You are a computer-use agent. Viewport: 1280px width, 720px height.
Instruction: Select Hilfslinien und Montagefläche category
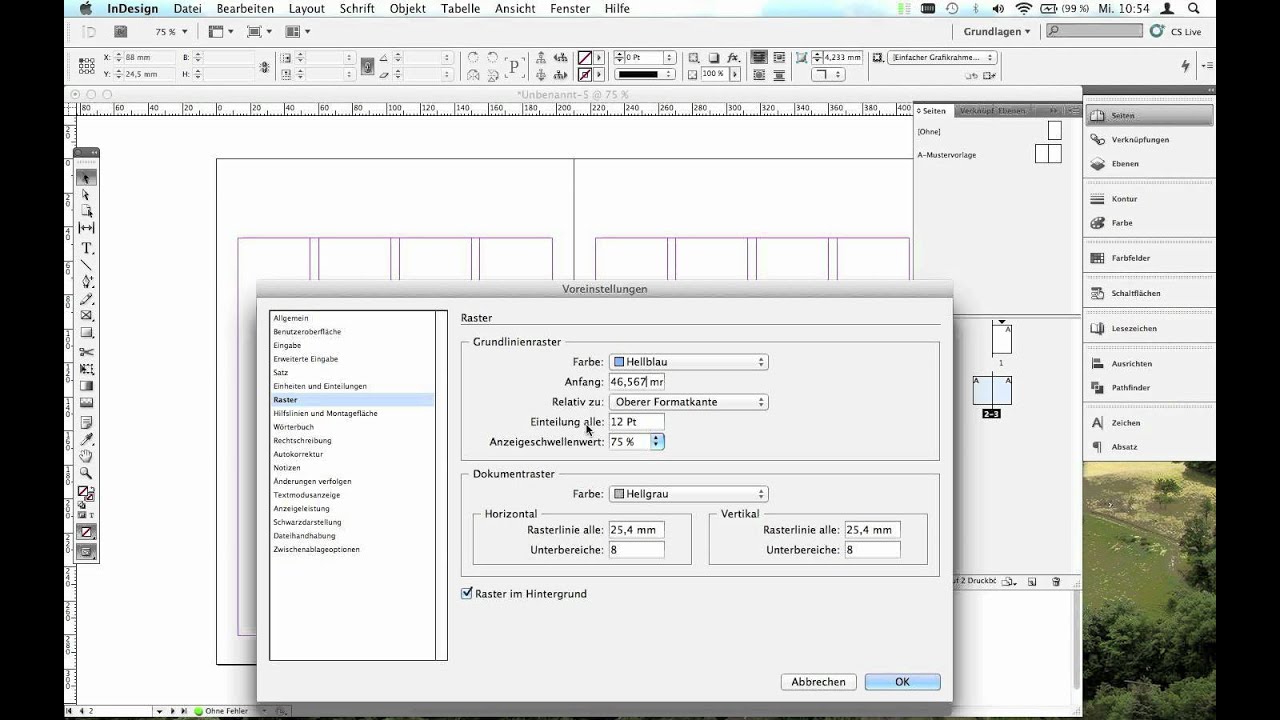(325, 413)
